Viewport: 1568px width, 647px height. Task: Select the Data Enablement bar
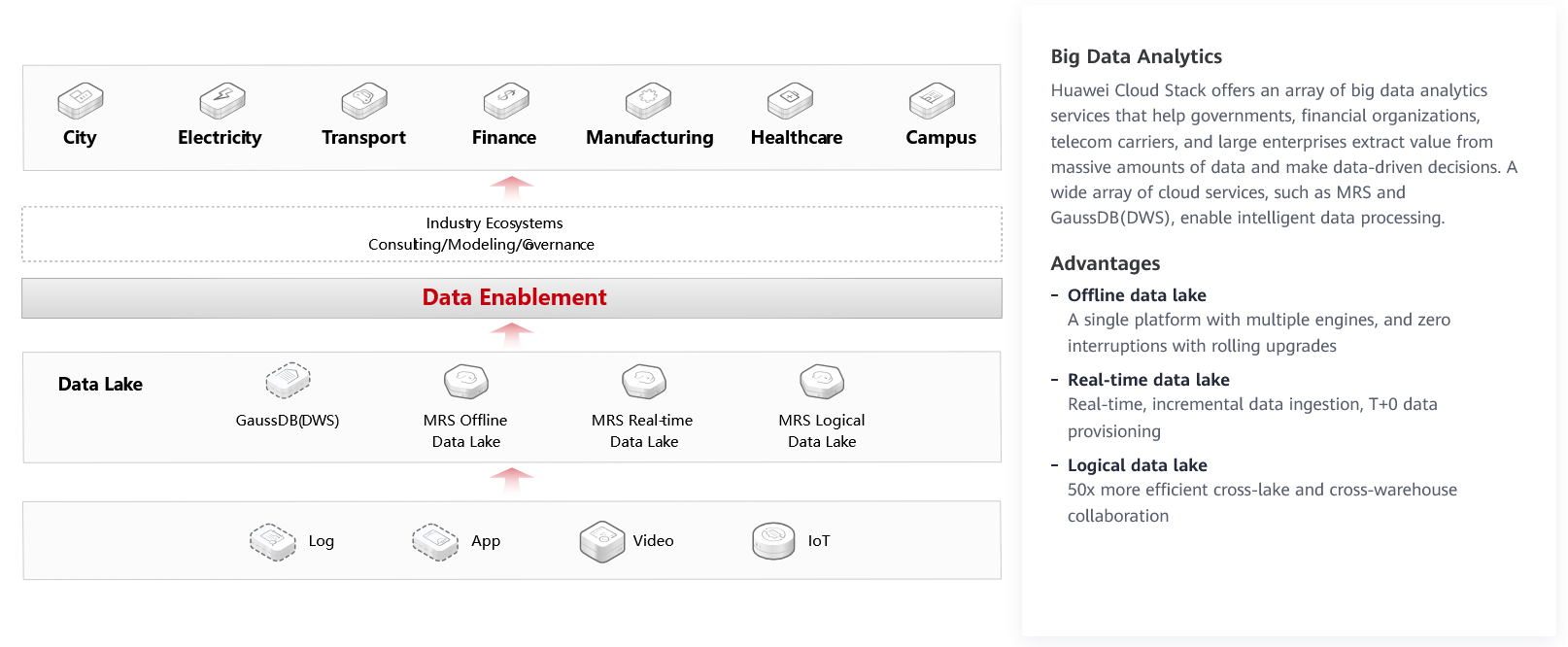pyautogui.click(x=512, y=298)
